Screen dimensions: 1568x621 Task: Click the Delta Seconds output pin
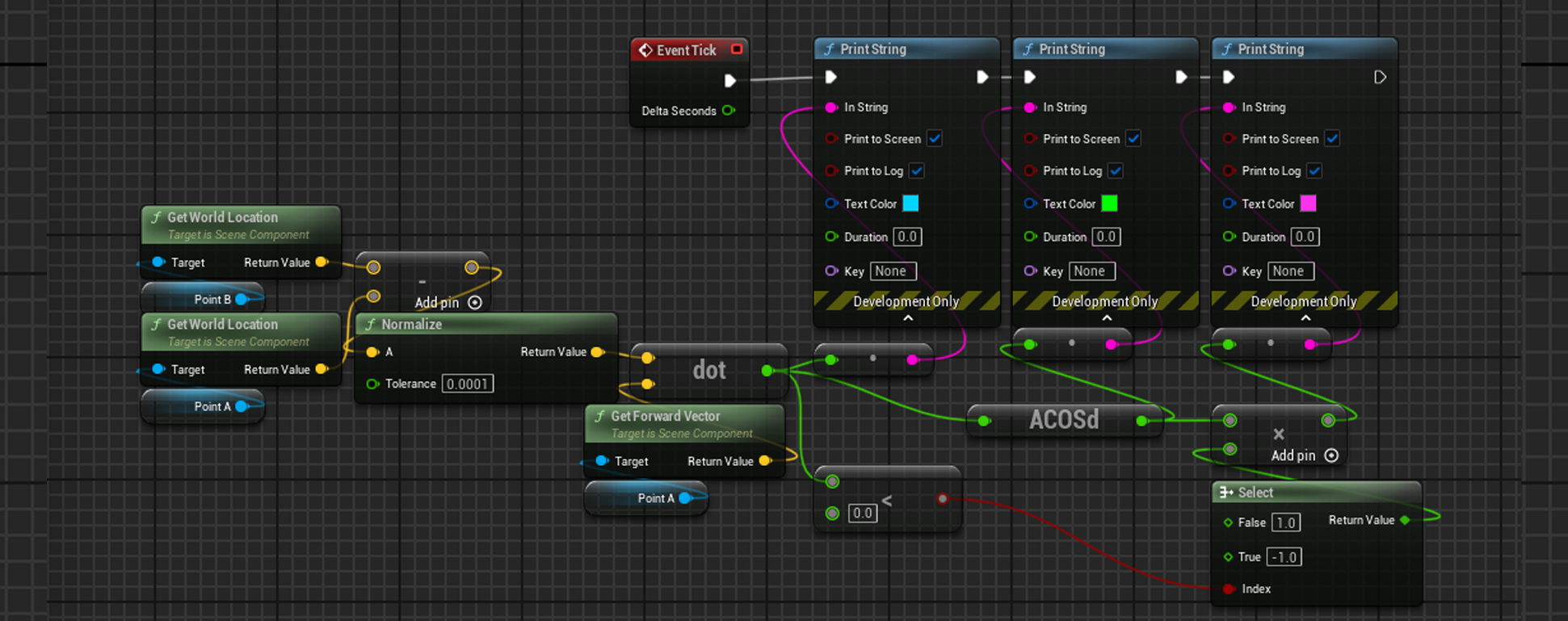729,111
